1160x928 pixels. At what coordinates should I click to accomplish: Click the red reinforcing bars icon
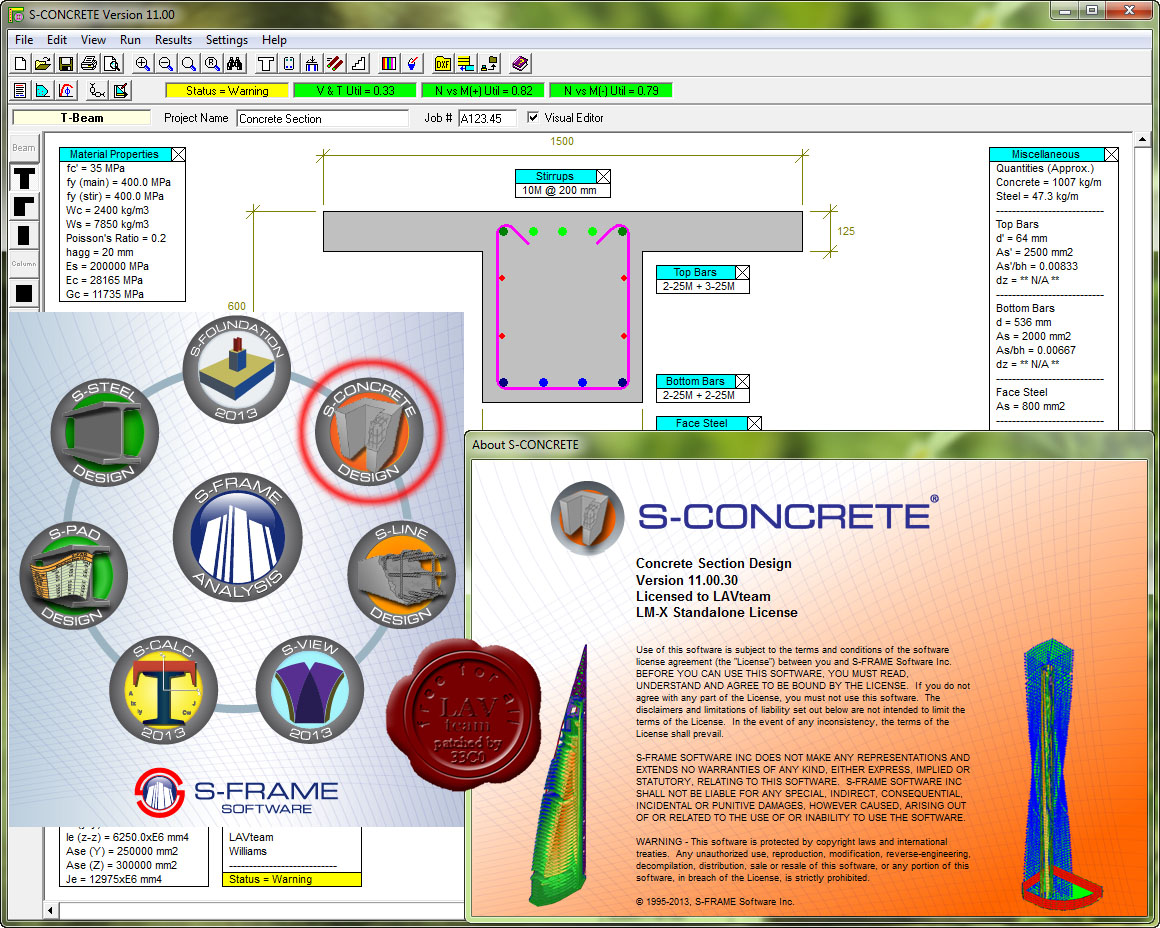click(334, 64)
